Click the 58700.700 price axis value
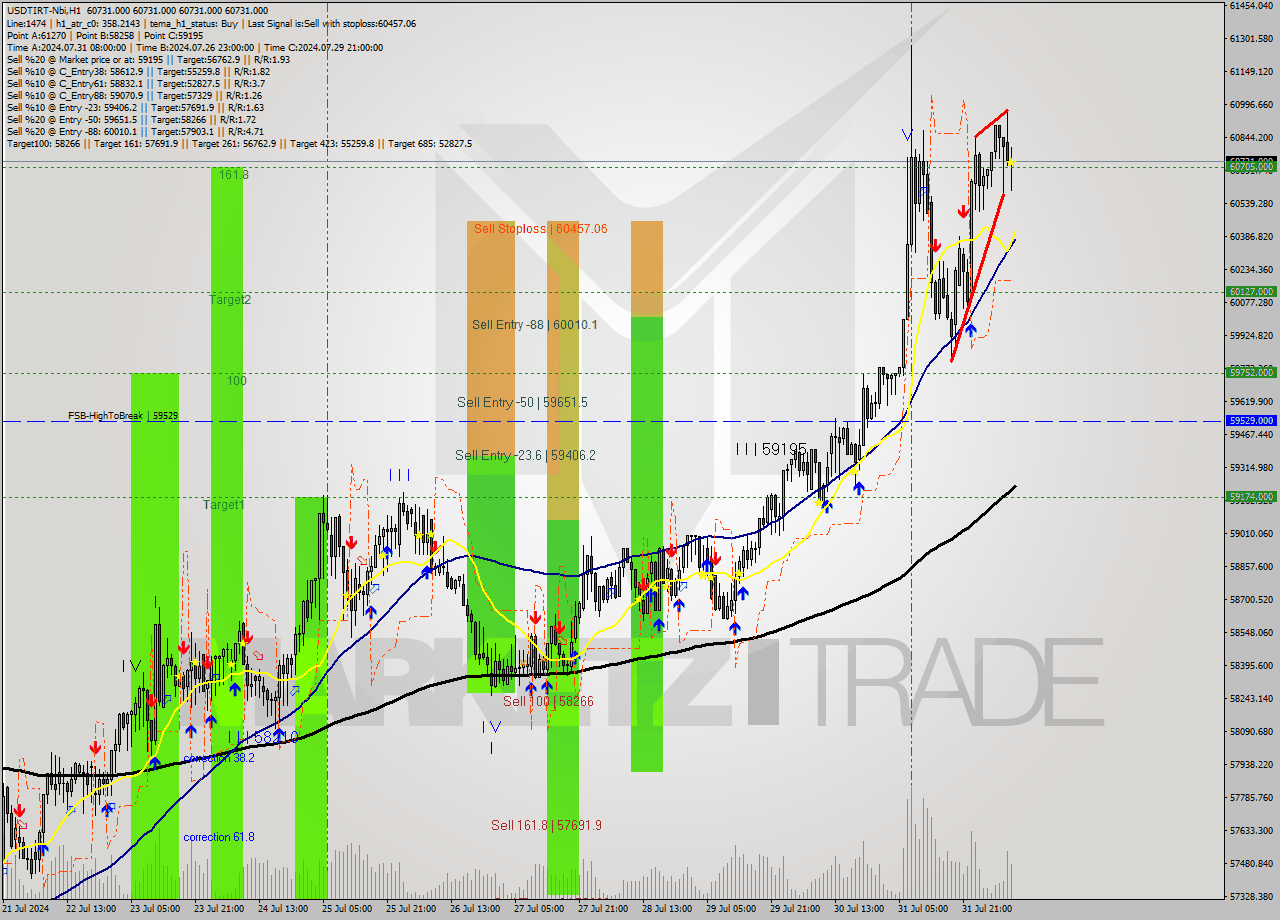1280x920 pixels. click(x=1251, y=600)
